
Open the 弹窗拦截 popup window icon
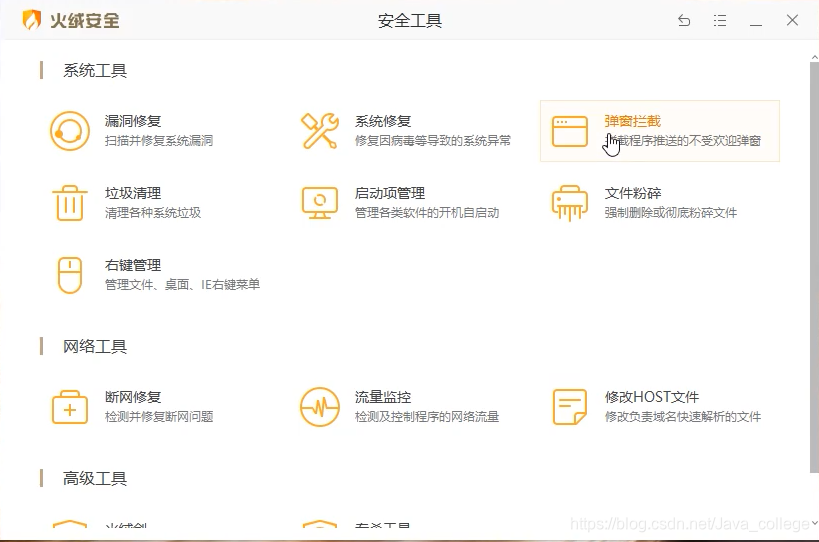click(x=570, y=131)
